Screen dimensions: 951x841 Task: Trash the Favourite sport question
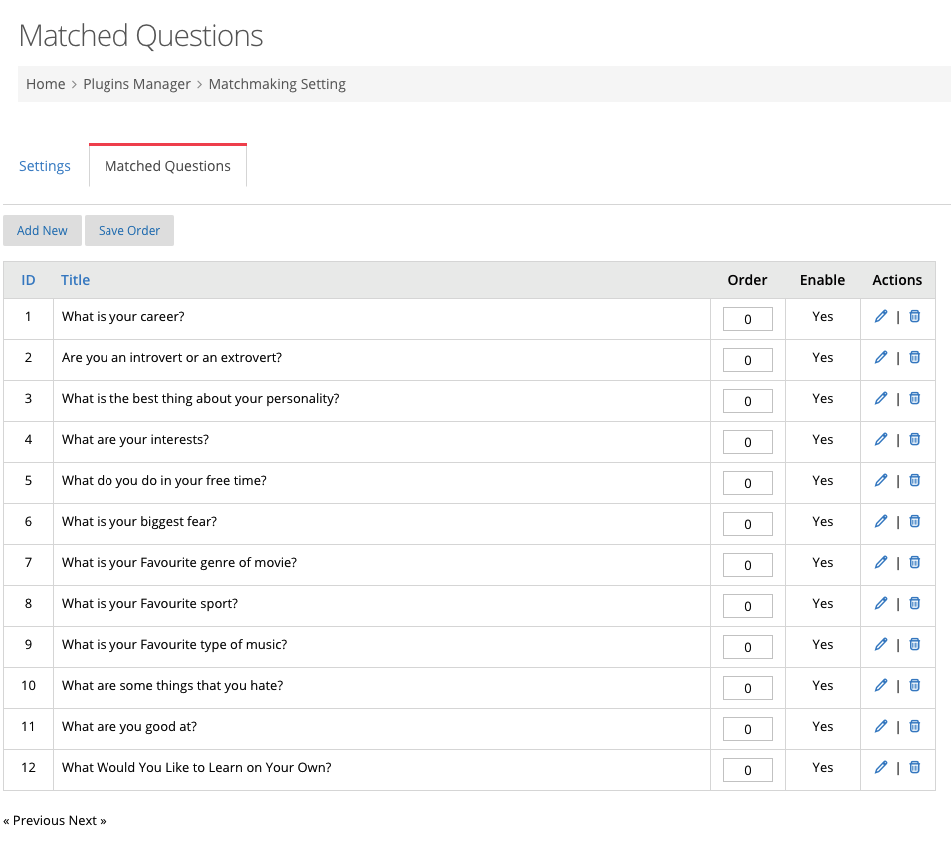[915, 603]
